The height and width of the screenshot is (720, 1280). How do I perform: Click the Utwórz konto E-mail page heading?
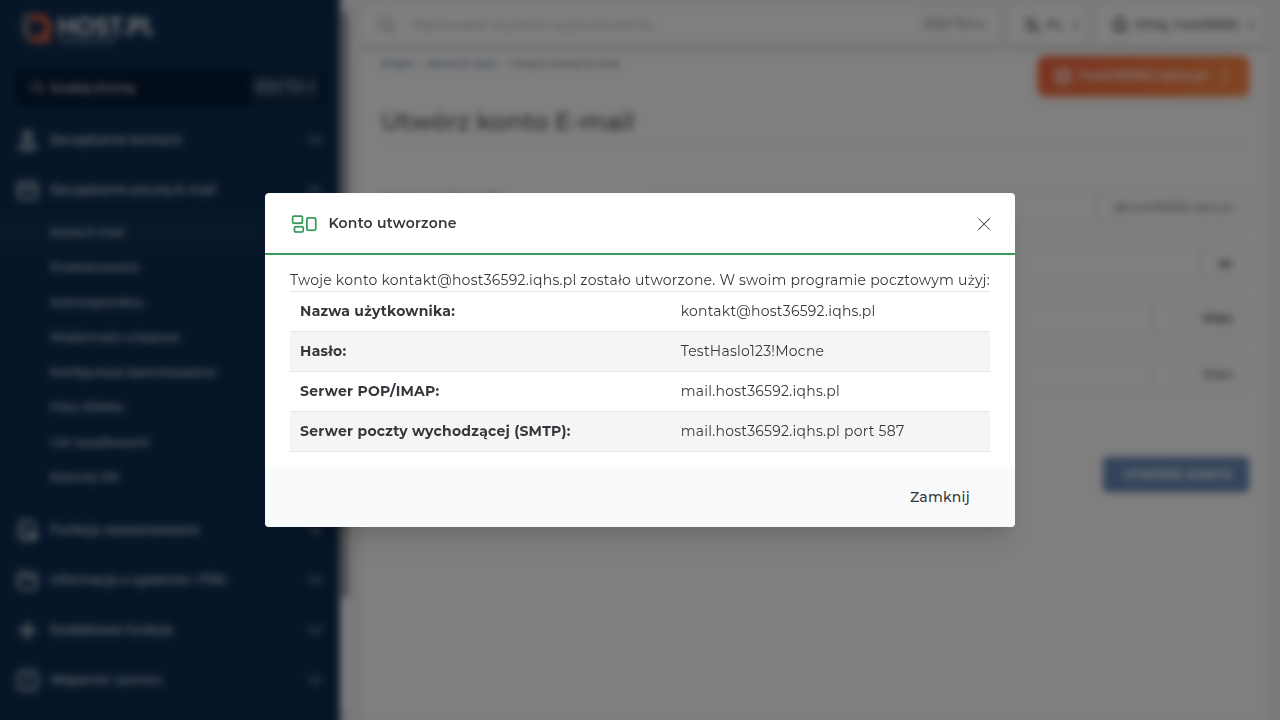coord(507,122)
